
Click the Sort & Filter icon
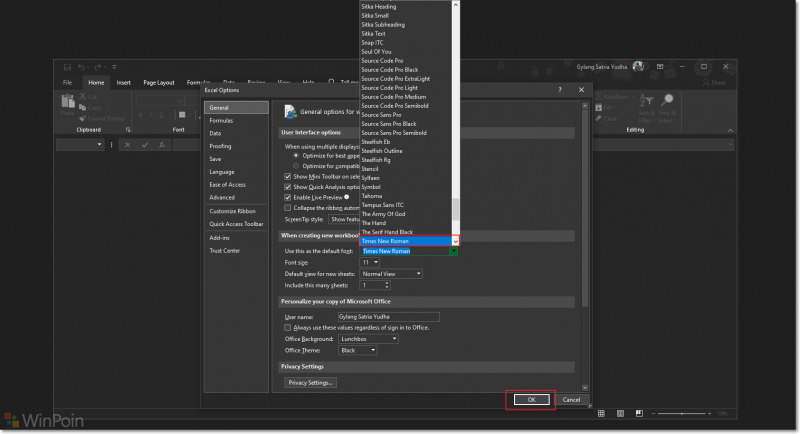click(646, 101)
